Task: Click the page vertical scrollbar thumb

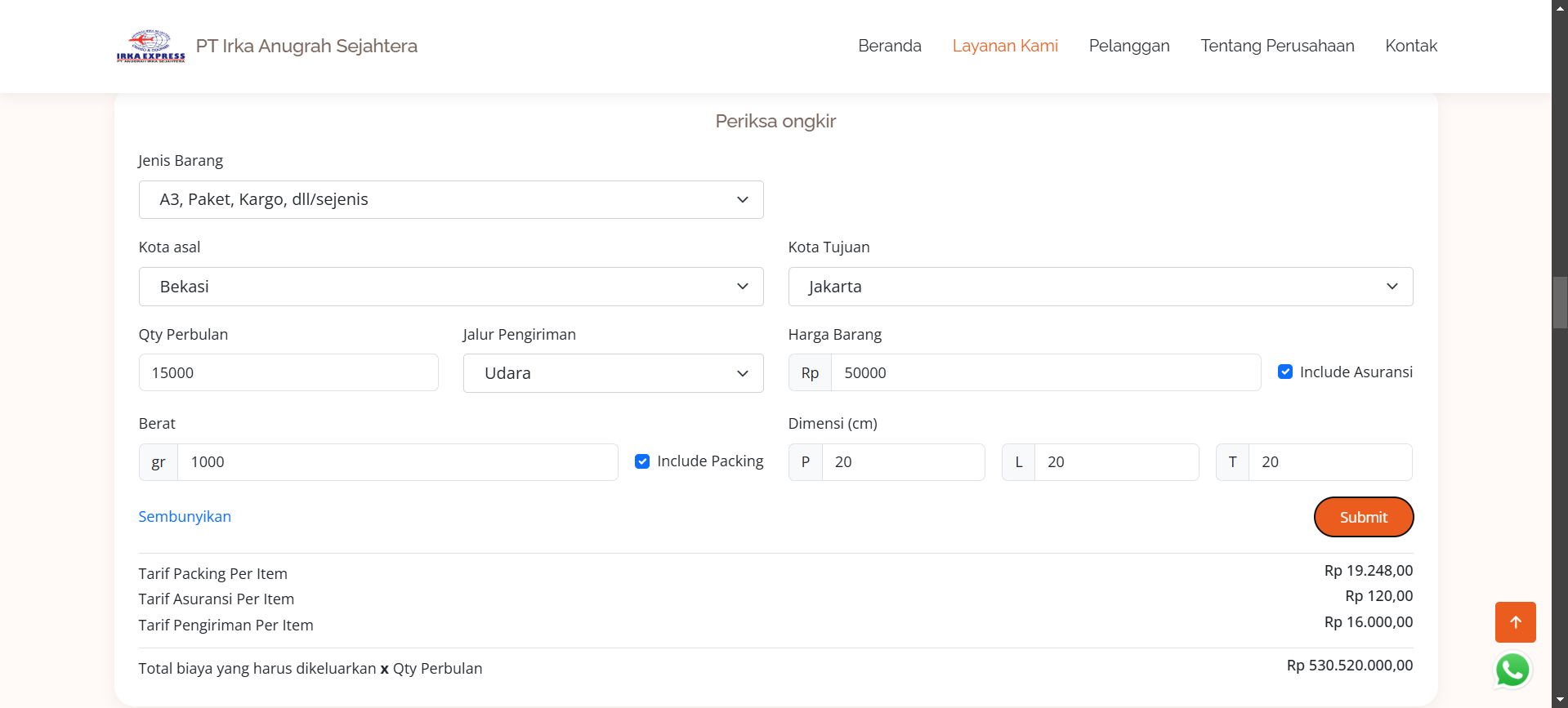Action: [1559, 302]
